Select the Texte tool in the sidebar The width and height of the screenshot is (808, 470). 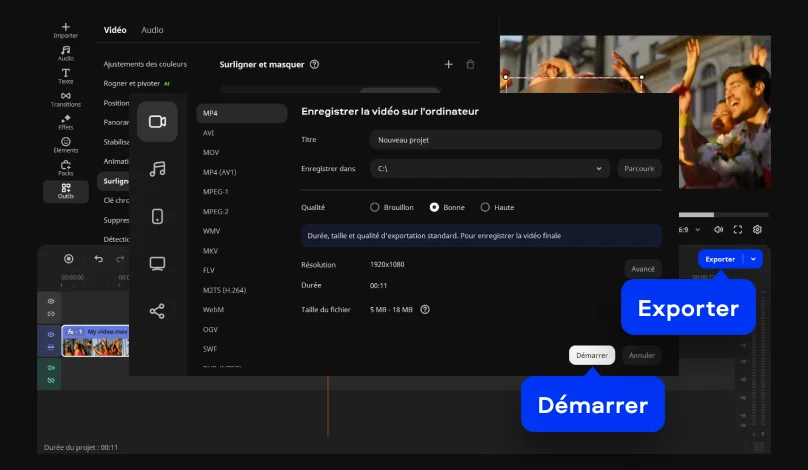tap(65, 76)
